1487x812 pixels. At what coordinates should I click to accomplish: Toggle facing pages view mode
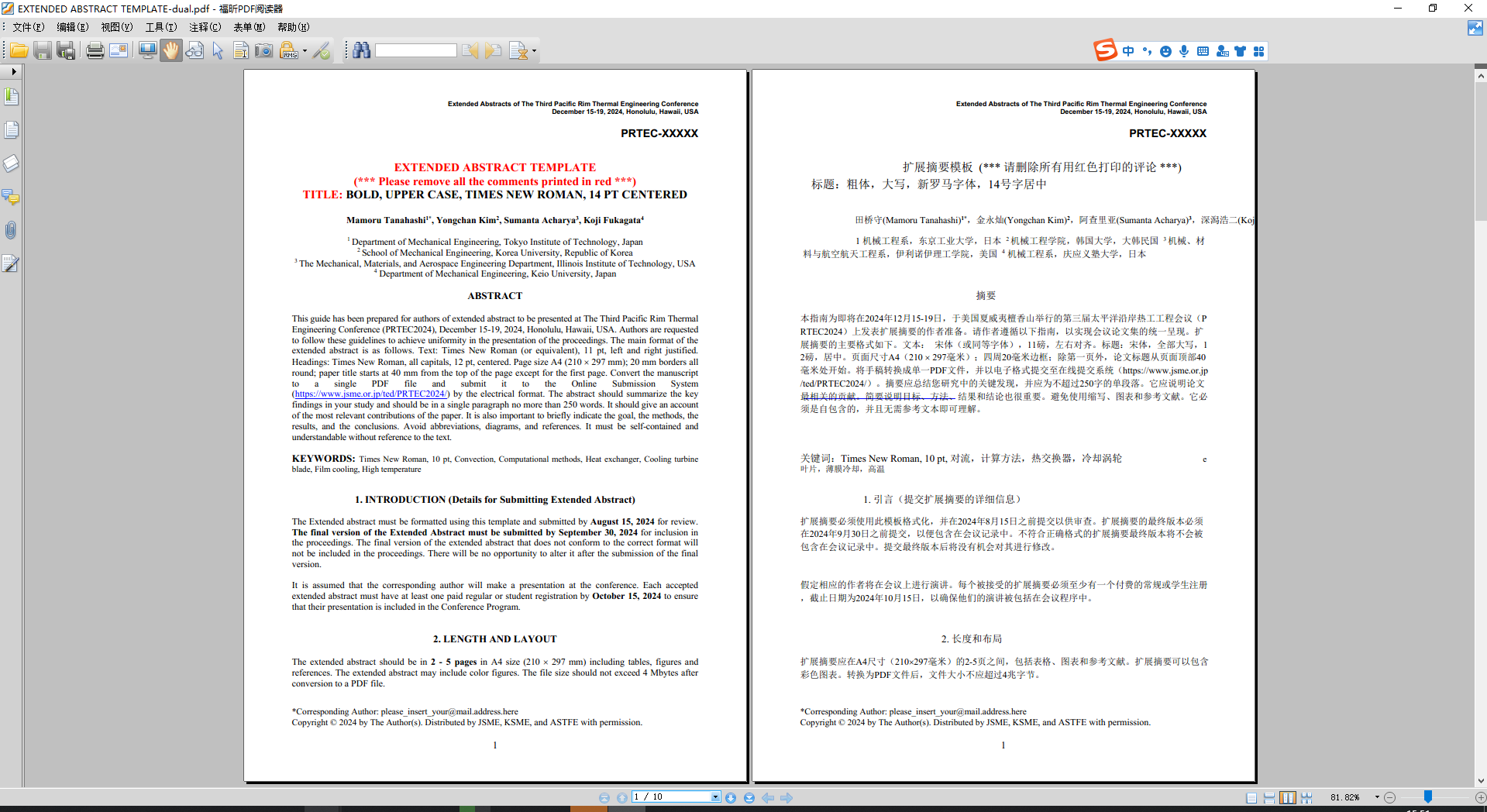coord(1288,797)
